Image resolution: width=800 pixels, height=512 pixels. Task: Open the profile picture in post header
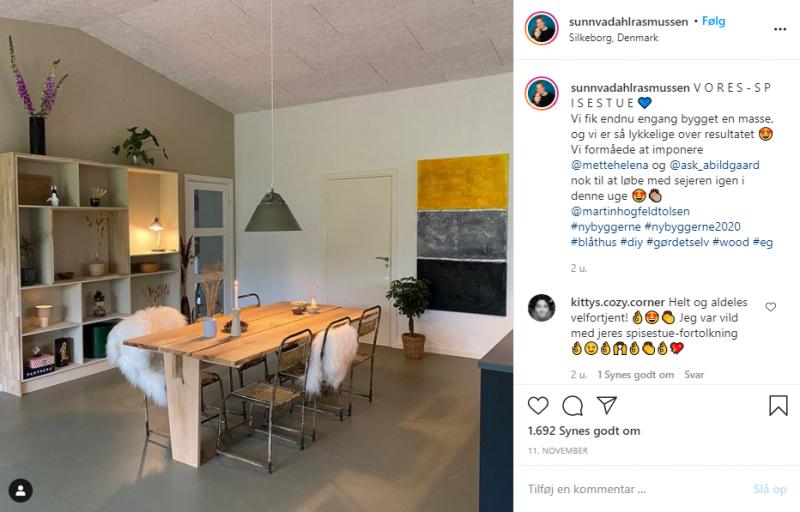pyautogui.click(x=541, y=28)
